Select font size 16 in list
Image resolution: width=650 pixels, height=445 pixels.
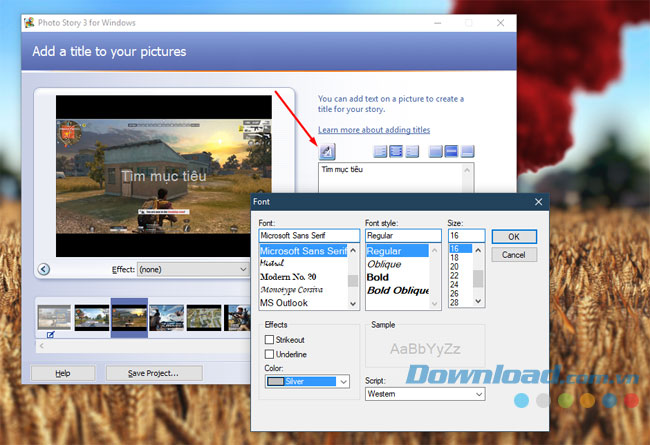(461, 248)
